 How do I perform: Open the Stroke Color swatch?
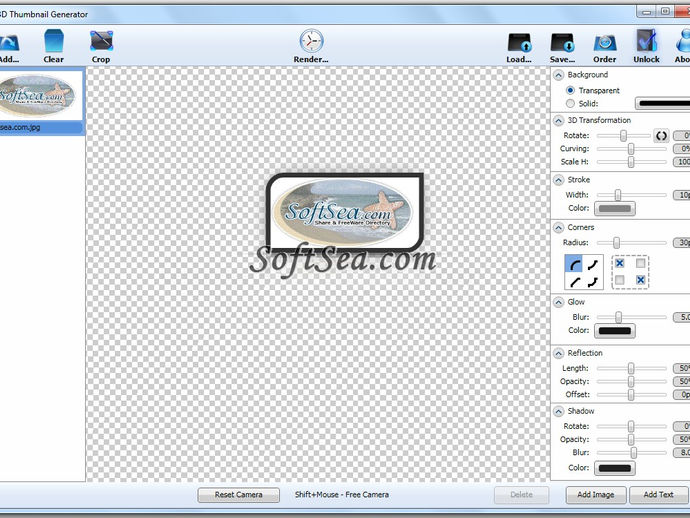tap(615, 209)
